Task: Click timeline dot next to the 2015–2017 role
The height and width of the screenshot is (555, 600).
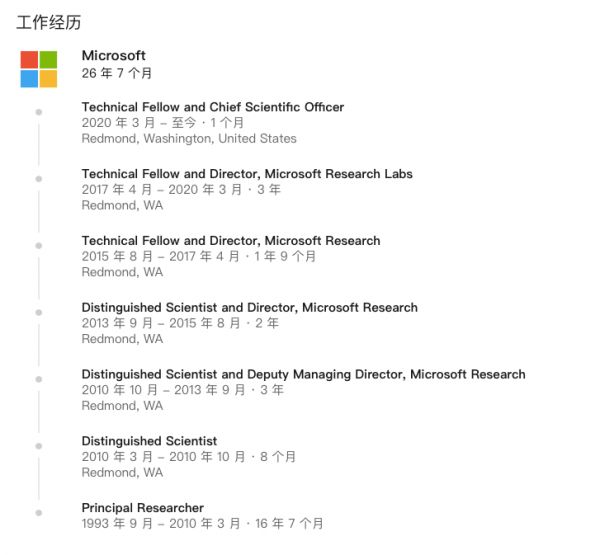Action: pyautogui.click(x=38, y=245)
